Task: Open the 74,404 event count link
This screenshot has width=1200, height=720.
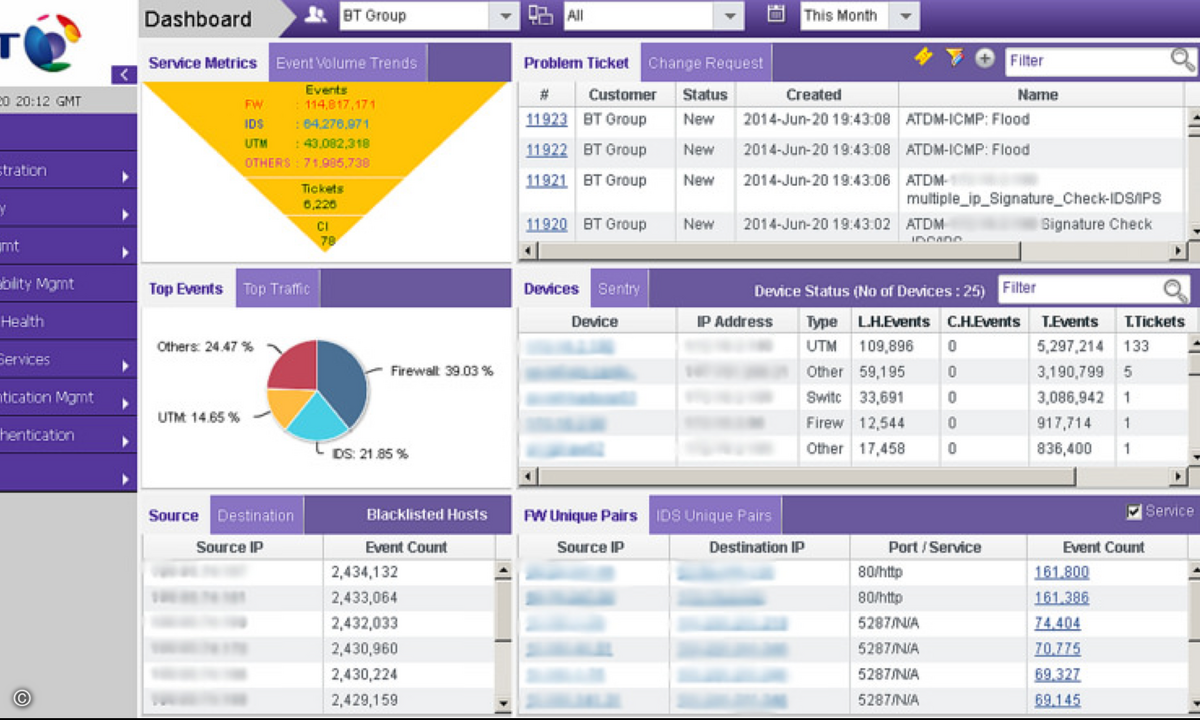Action: pos(1058,623)
